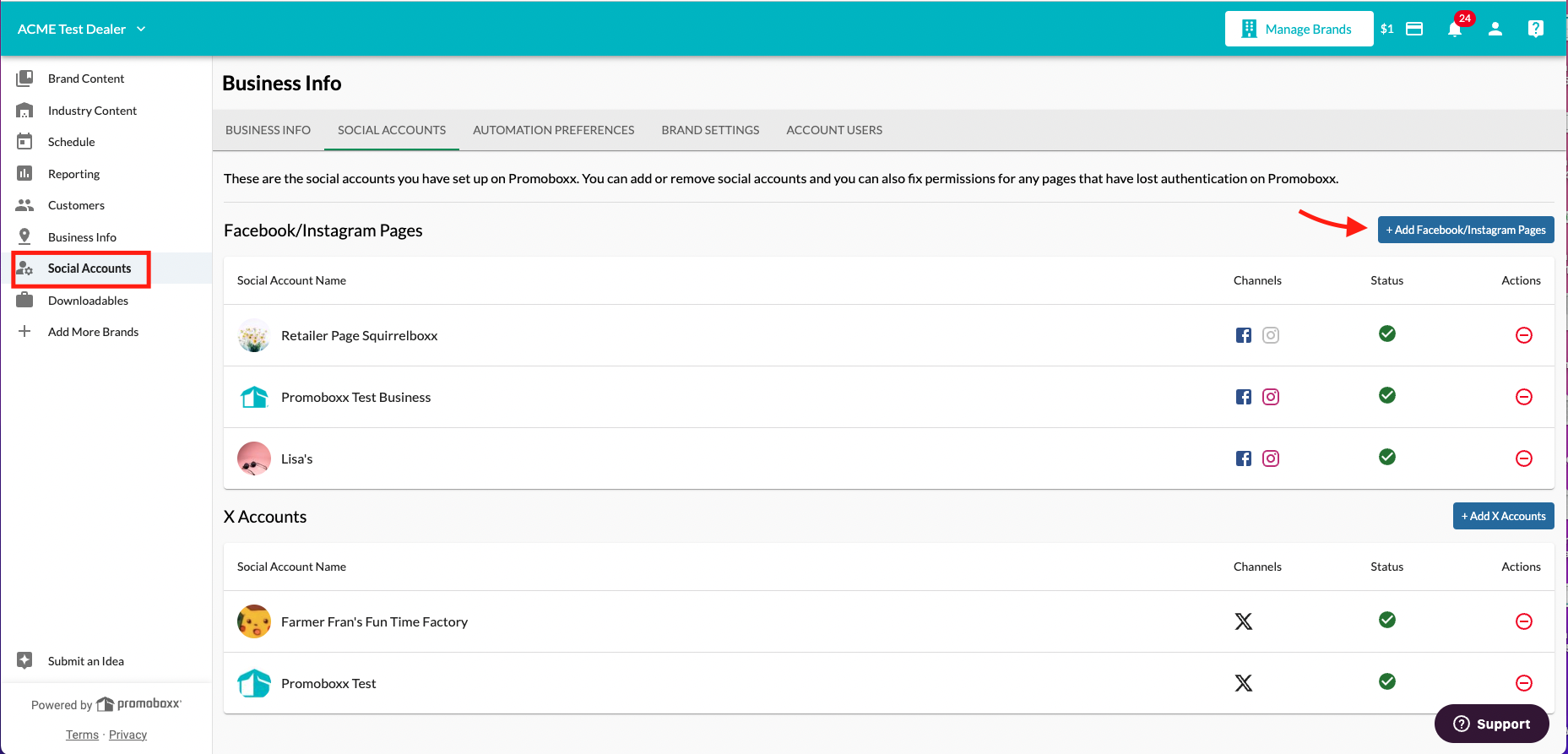Click X icon in Promoboxx Test row

1244,683
